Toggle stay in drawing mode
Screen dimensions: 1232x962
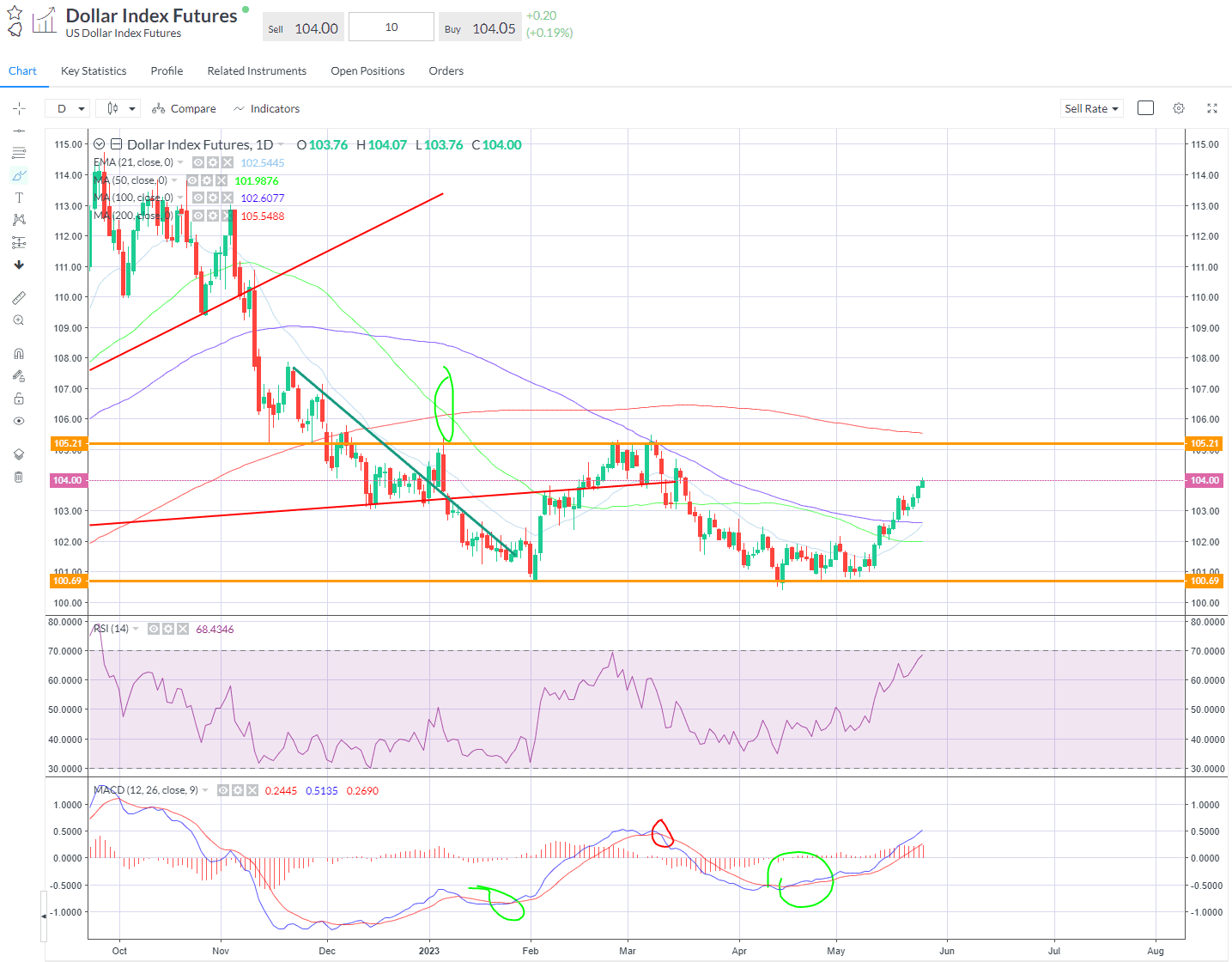[x=19, y=376]
